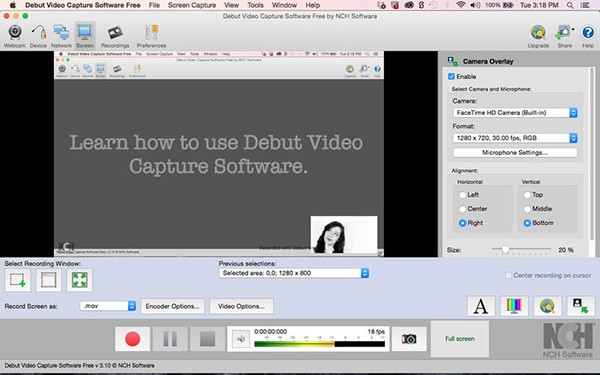Click the speaker audio icon
Image resolution: width=600 pixels, height=375 pixels.
click(241, 339)
